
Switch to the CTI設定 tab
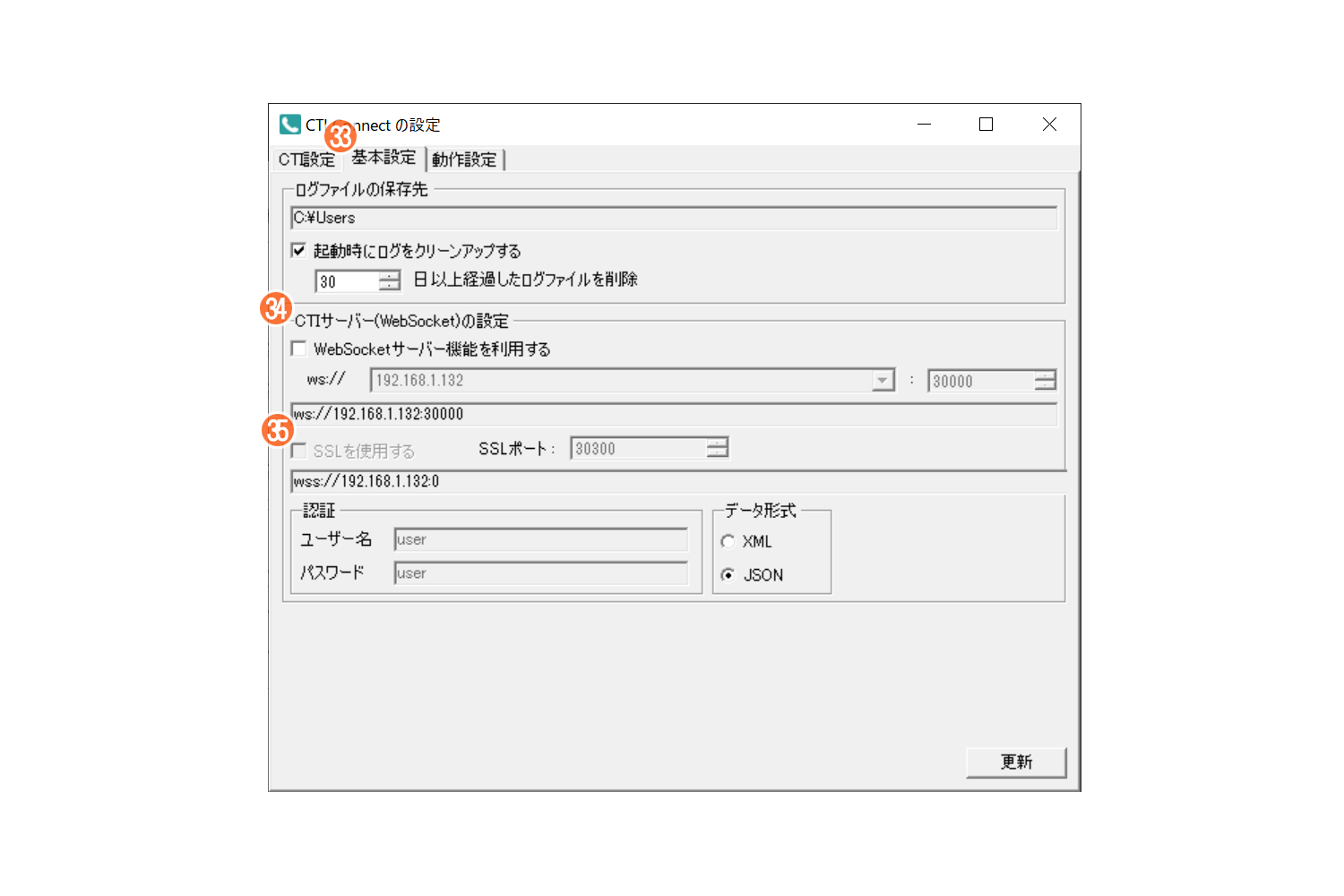tap(306, 159)
